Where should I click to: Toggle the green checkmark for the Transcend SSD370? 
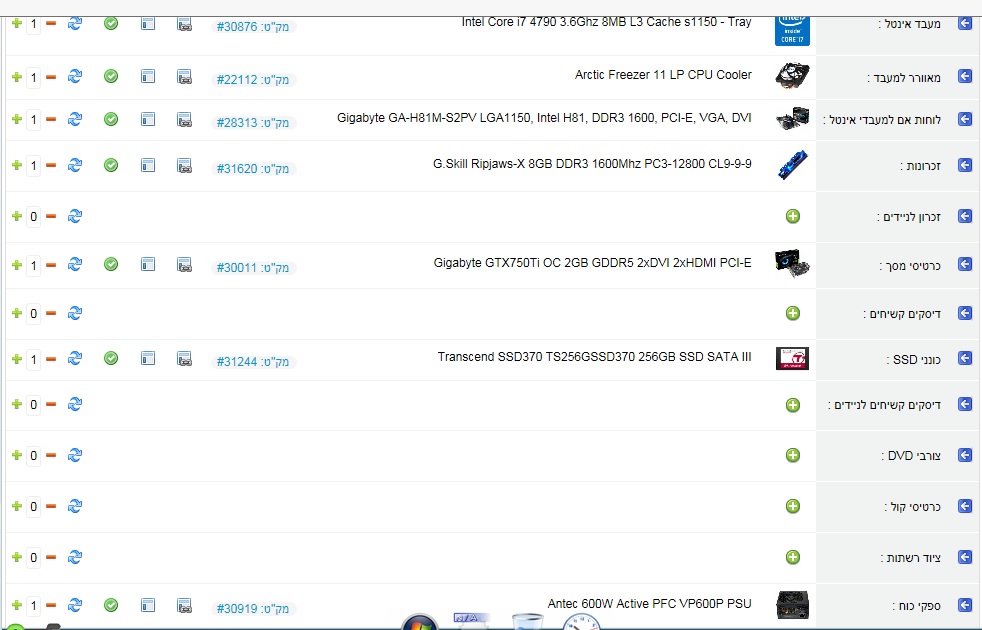tap(111, 358)
